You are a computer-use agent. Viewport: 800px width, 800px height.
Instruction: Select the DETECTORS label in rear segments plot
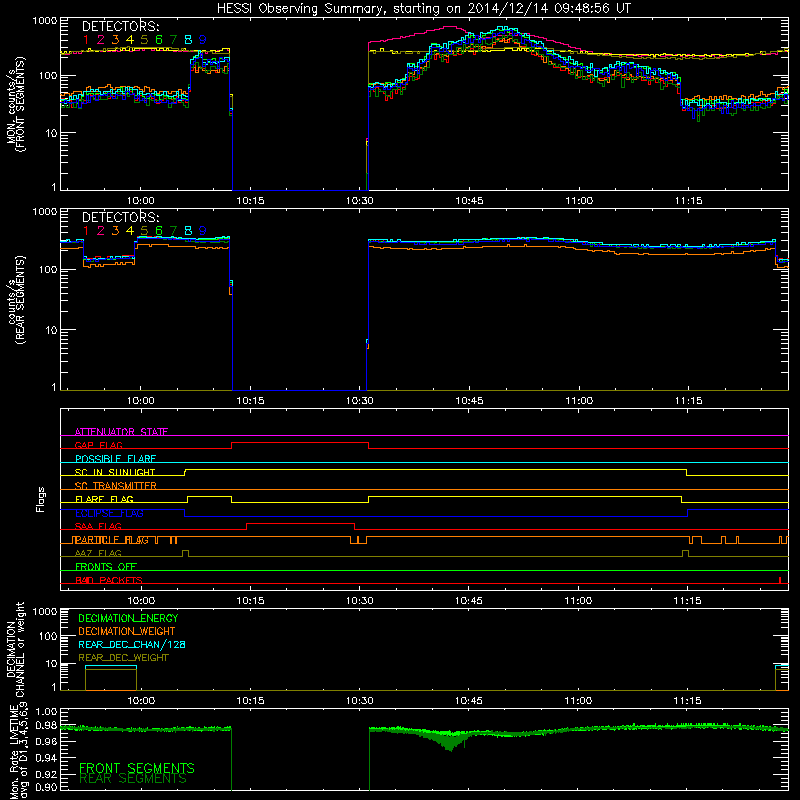pos(121,217)
